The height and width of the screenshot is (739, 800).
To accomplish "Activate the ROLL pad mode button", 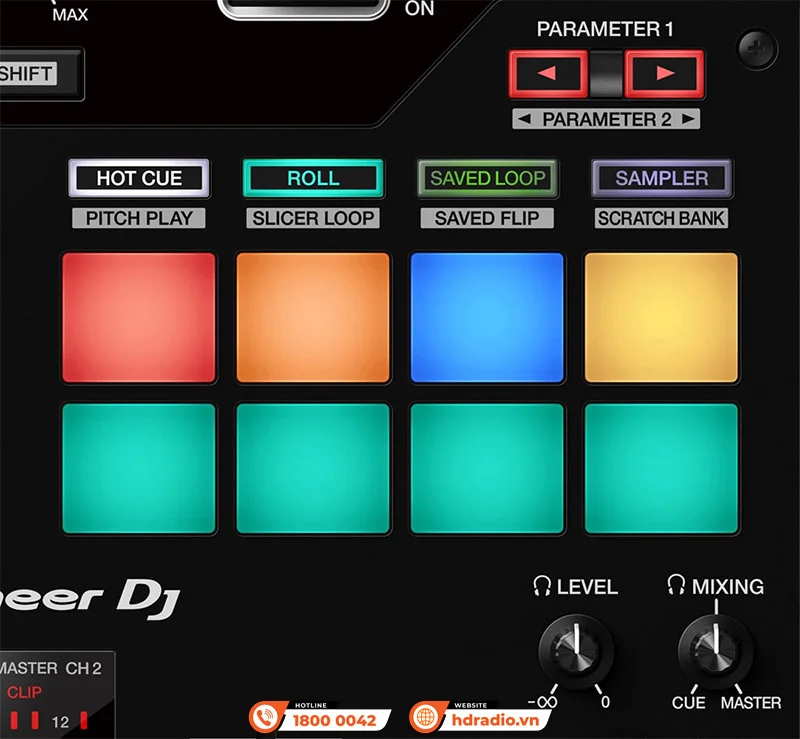I will [x=313, y=178].
